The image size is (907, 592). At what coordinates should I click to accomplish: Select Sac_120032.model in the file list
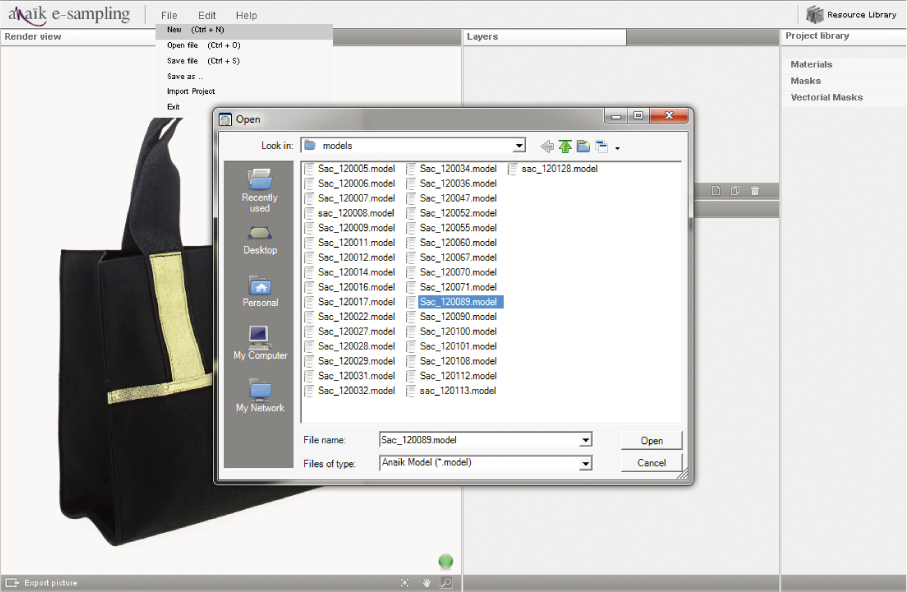coord(356,391)
